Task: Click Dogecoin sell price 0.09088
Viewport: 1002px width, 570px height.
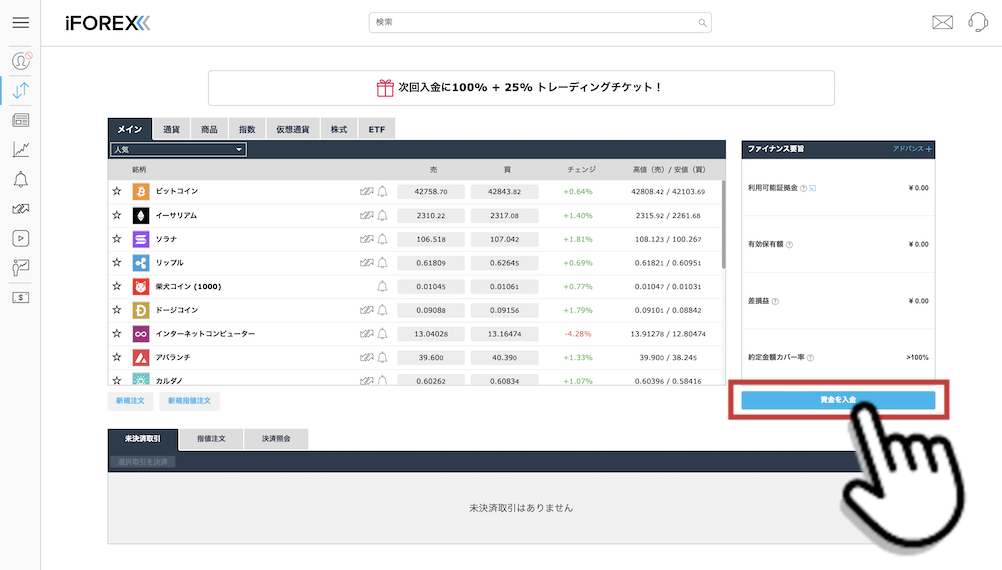Action: click(431, 310)
